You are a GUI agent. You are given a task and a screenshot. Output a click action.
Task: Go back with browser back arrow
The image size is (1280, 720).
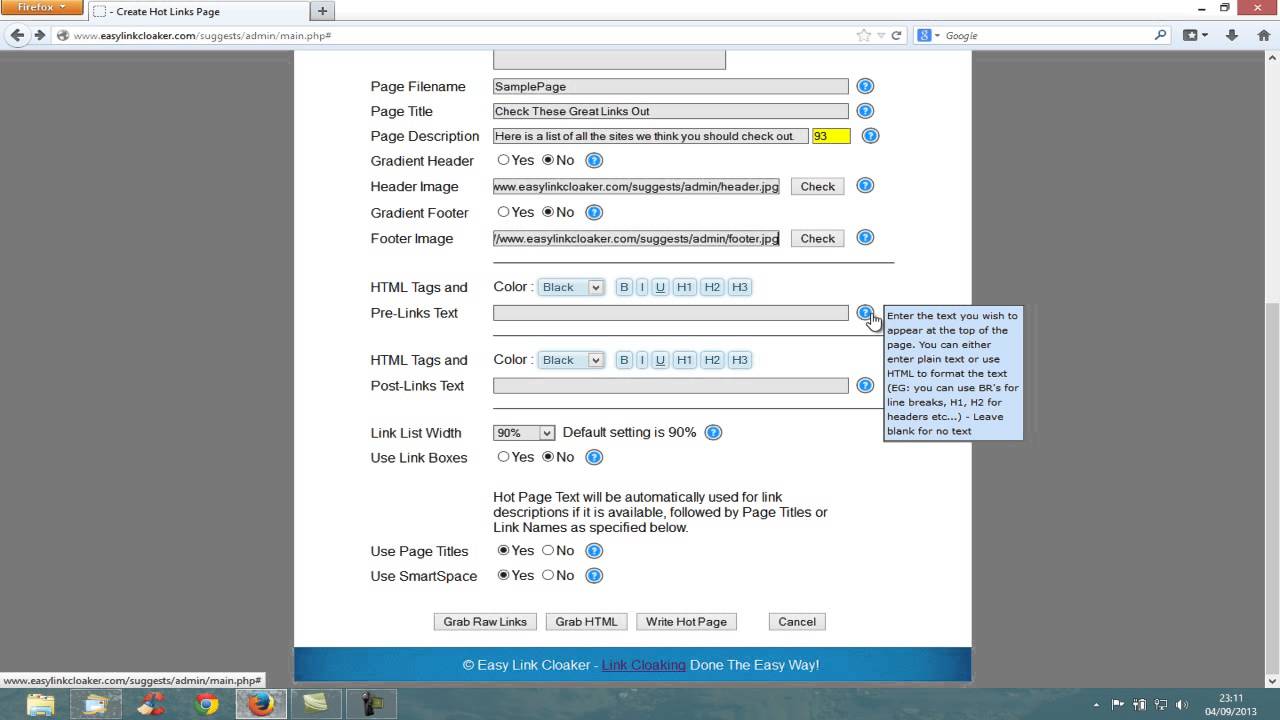click(x=17, y=35)
